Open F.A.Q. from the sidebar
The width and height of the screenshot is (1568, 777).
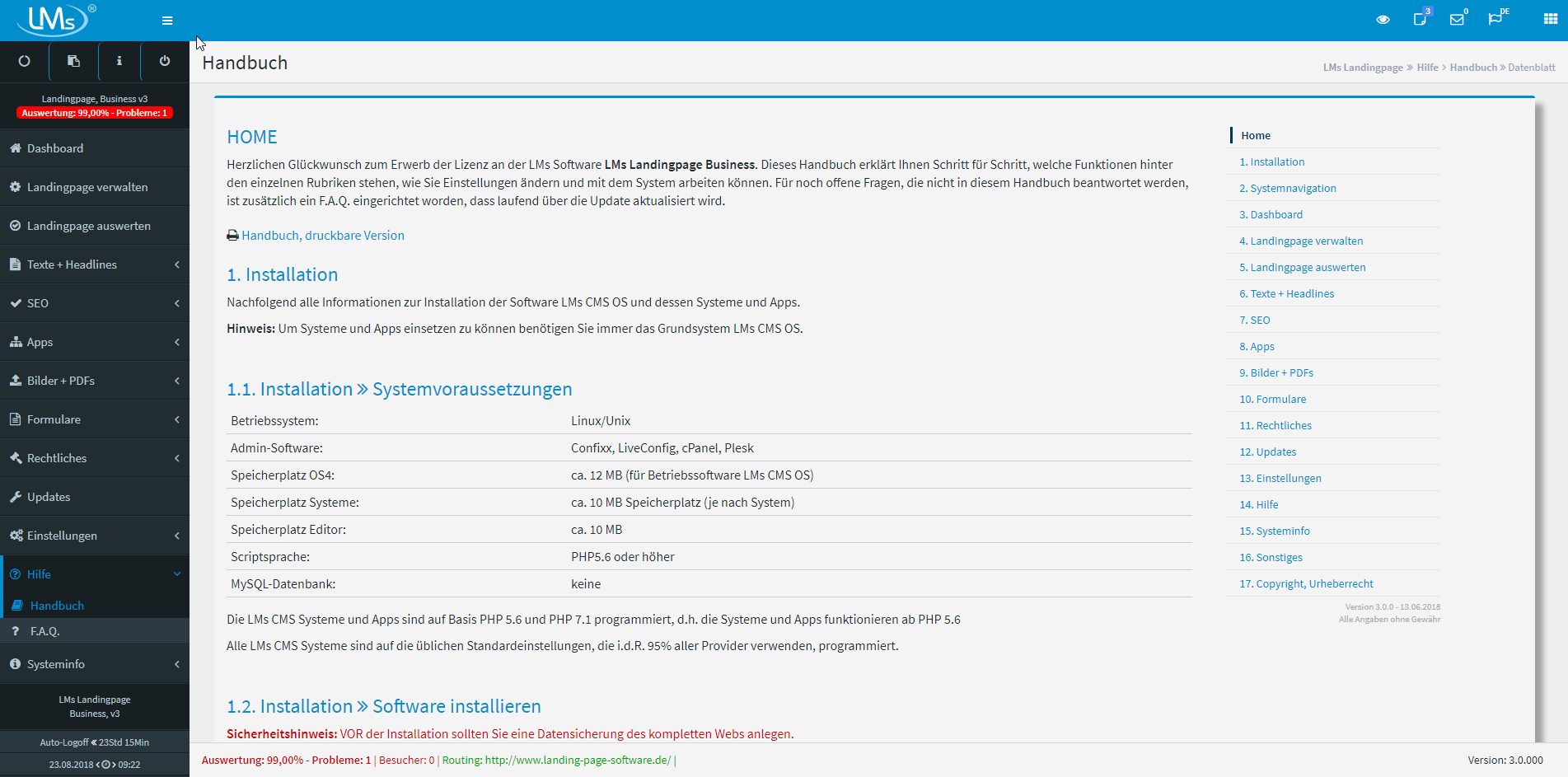(44, 630)
